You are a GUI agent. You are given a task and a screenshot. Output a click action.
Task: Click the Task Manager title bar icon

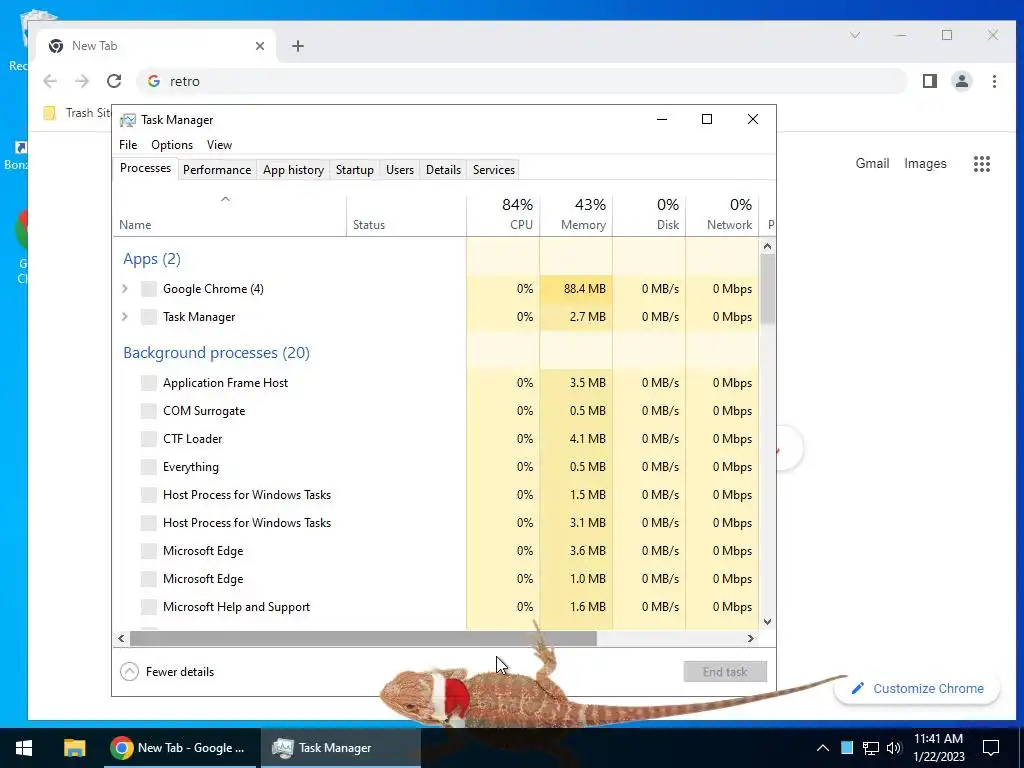tap(128, 120)
